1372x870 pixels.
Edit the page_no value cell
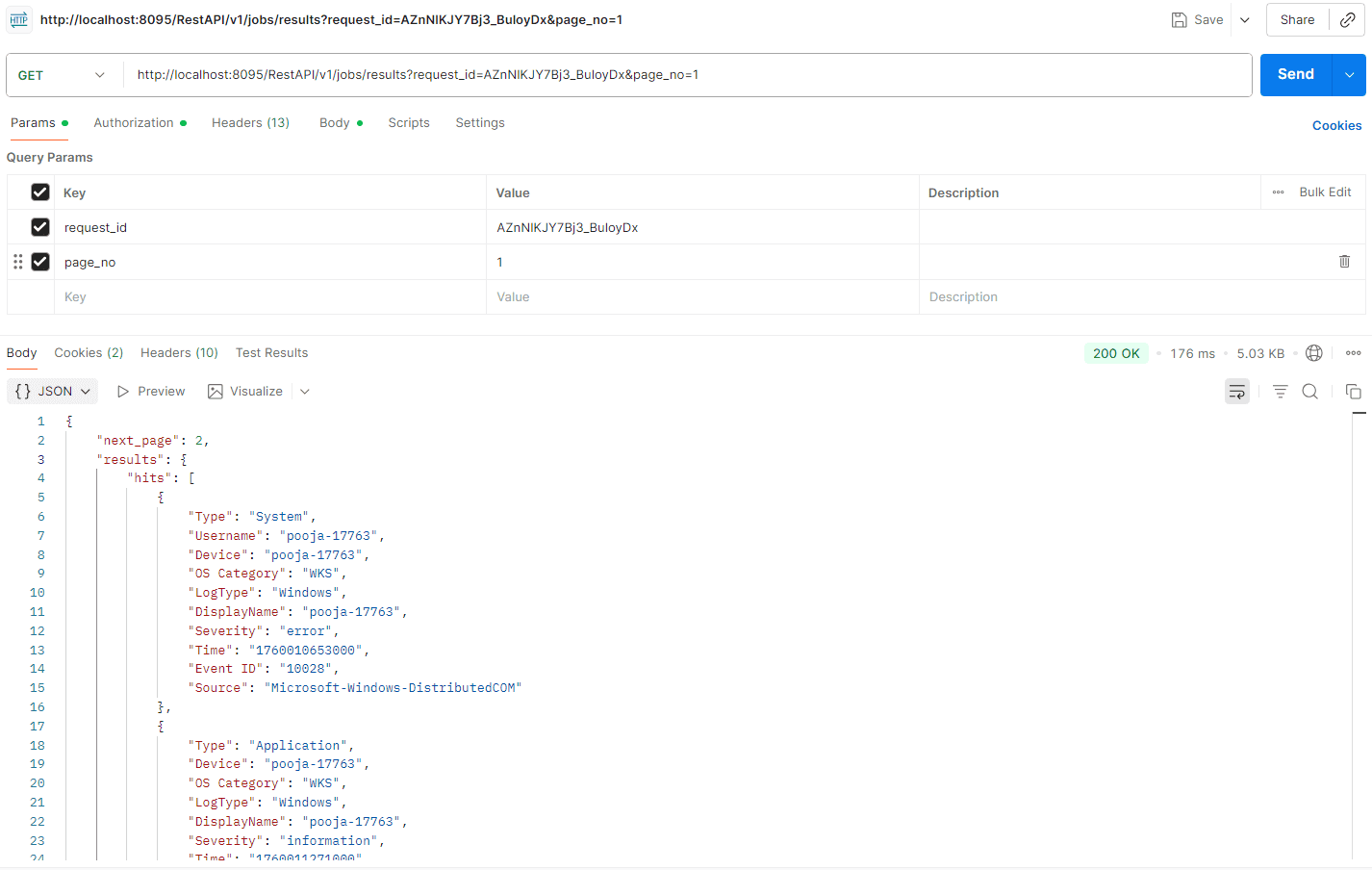click(702, 262)
